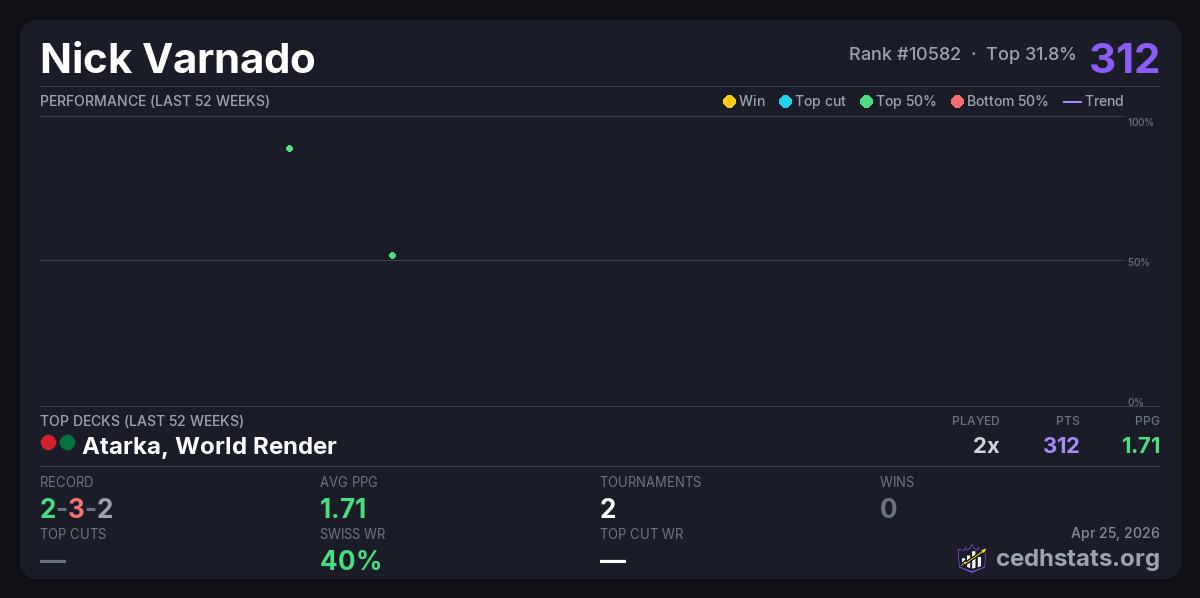This screenshot has width=1200, height=598.
Task: Select the upper green chart data point
Action: pos(289,149)
